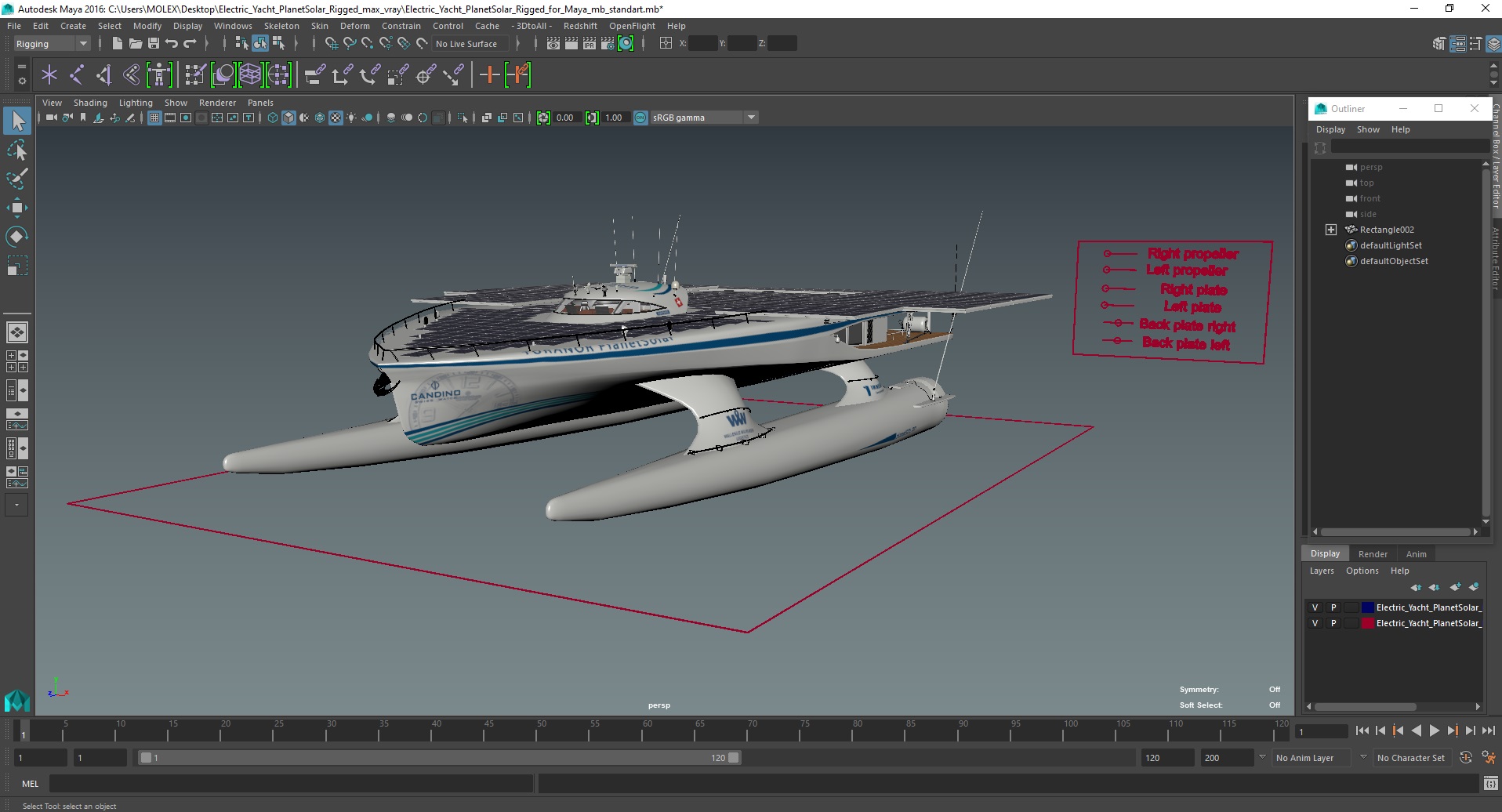Toggle Auto Keyframe icon near character set
The height and width of the screenshot is (812, 1502).
pos(1466,757)
